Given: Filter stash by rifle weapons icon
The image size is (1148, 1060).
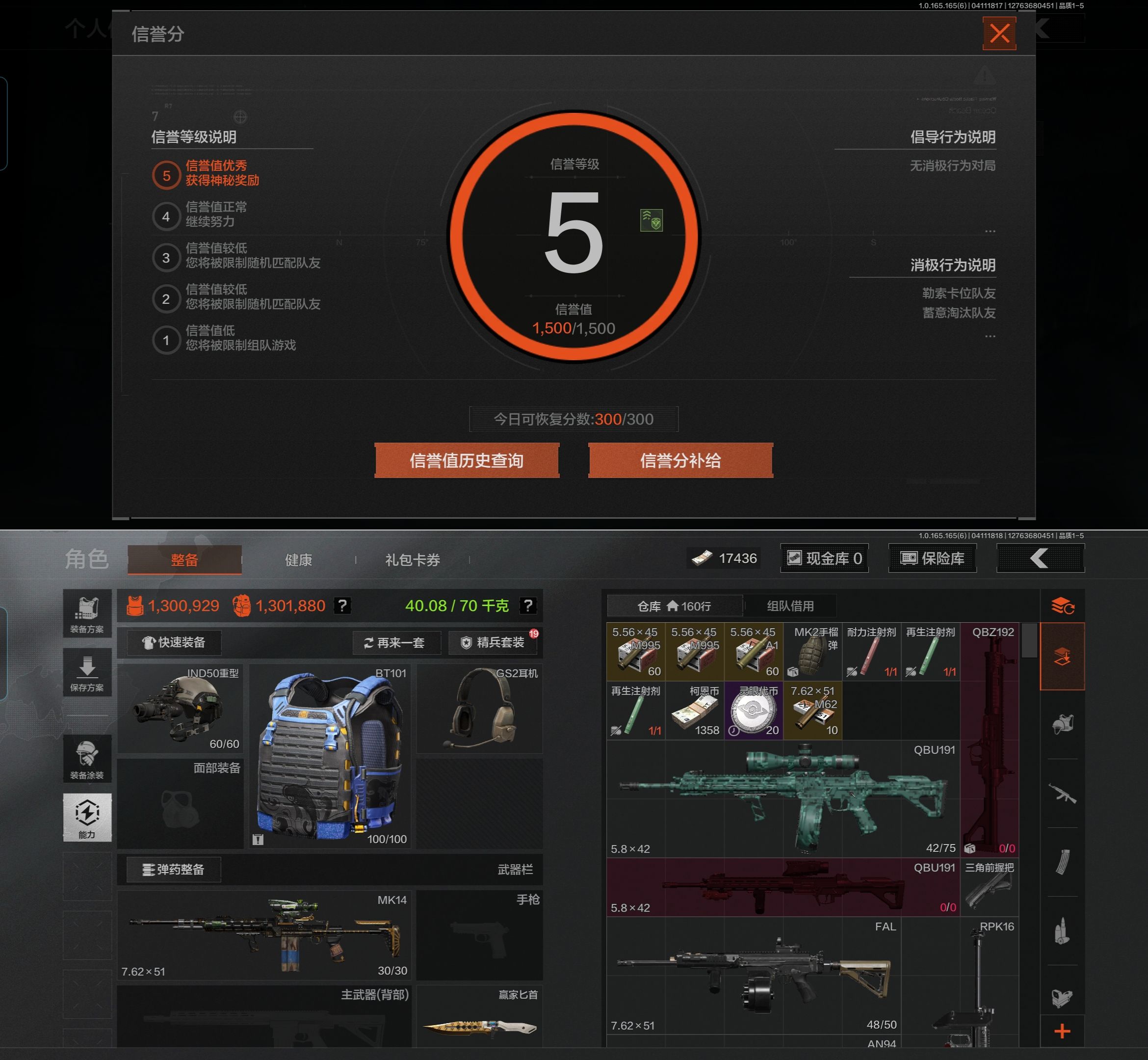Looking at the screenshot, I should click(x=1062, y=794).
